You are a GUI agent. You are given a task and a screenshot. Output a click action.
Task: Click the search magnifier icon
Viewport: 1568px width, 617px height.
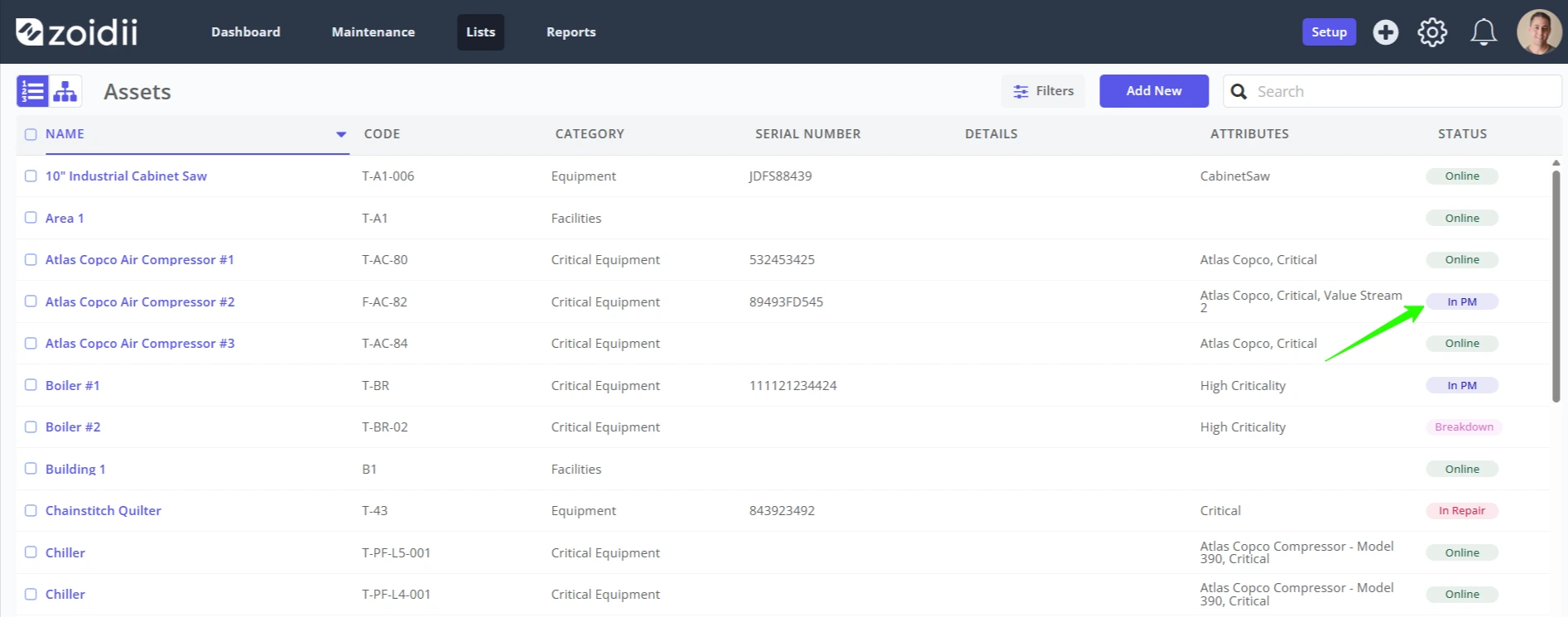(1239, 91)
